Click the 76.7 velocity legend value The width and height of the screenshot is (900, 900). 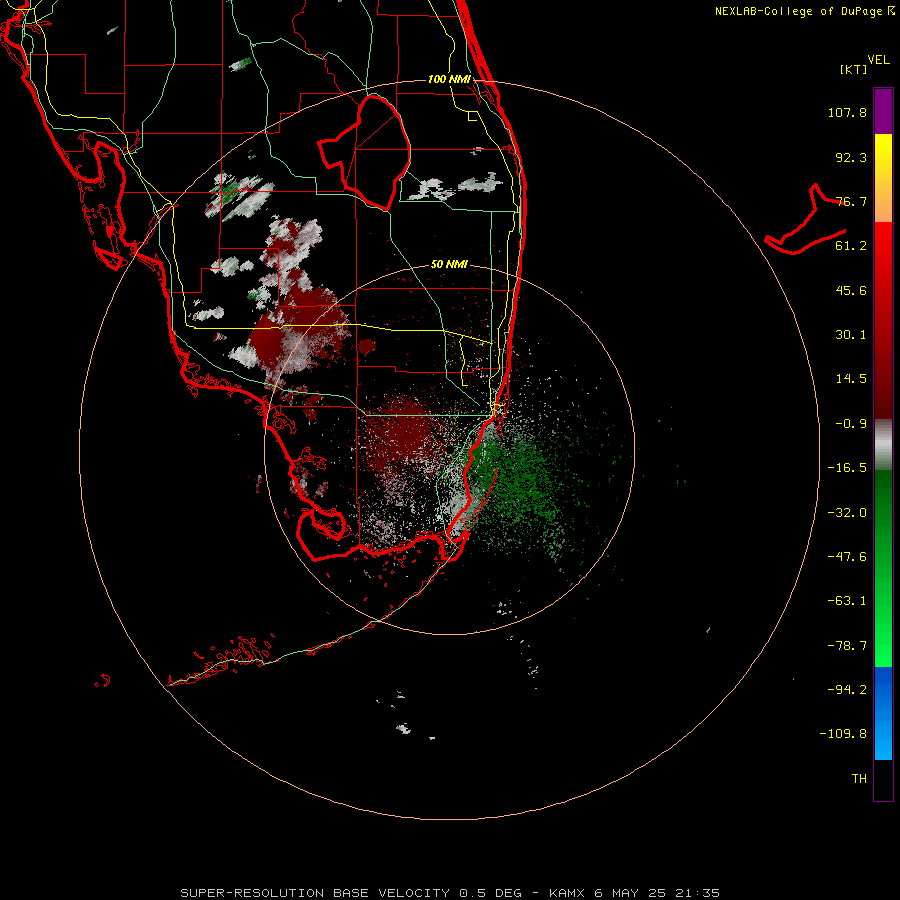[851, 201]
